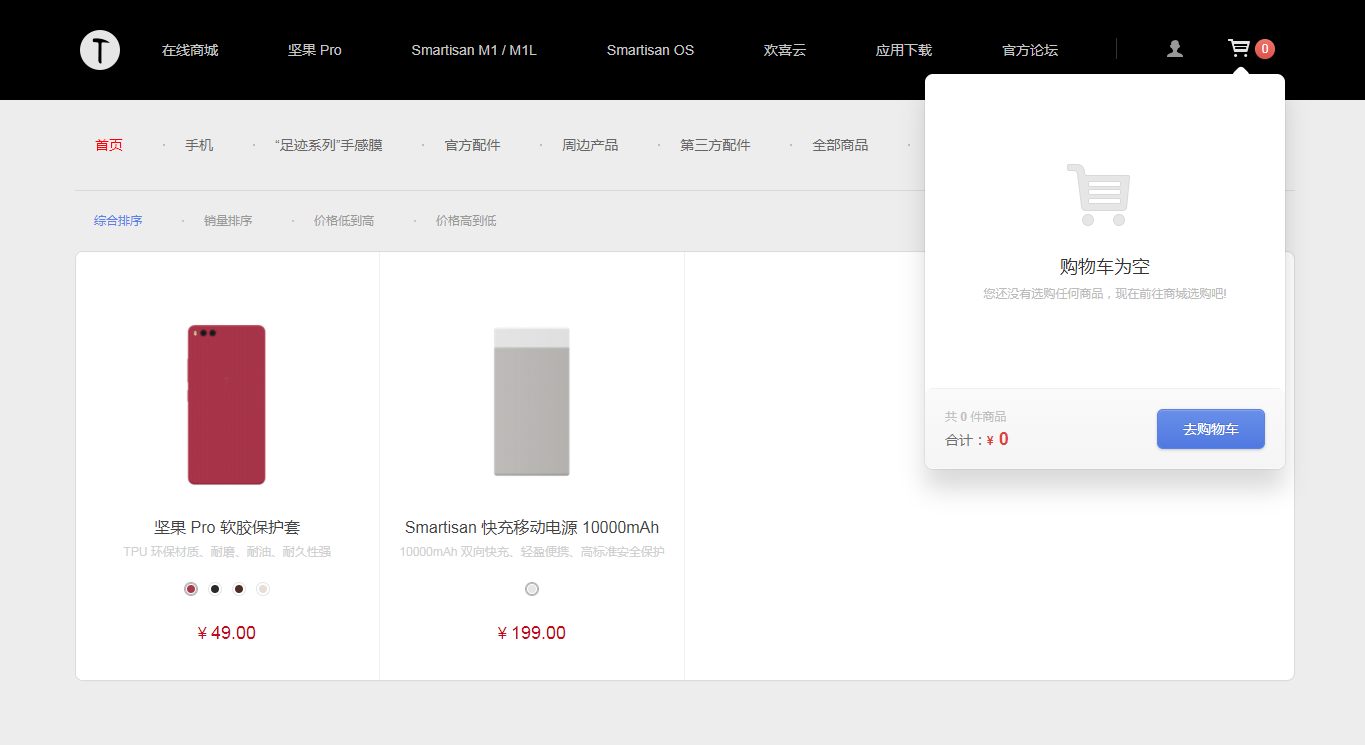Click the TPU 环保材质 description text
1365x745 pixels.
[x=227, y=552]
